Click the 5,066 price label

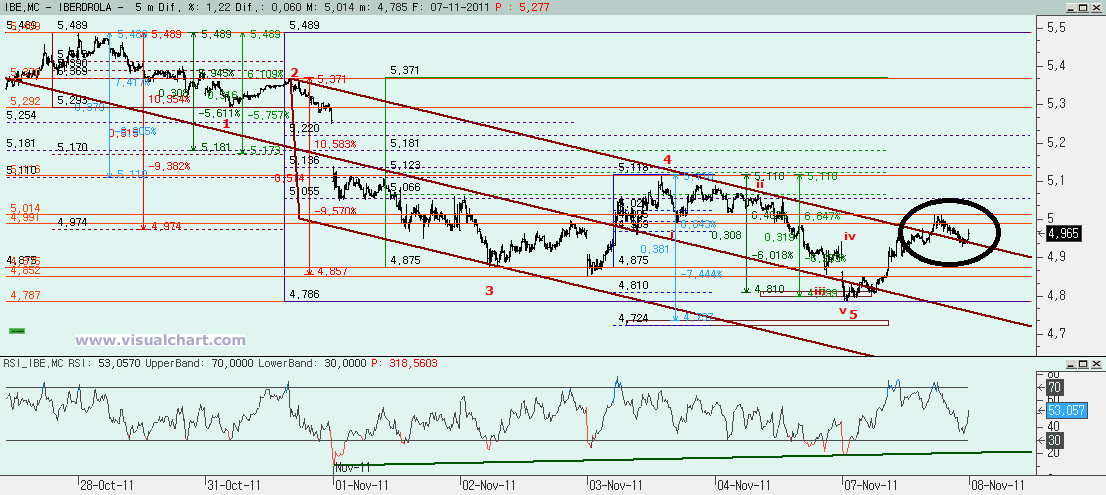coord(404,187)
